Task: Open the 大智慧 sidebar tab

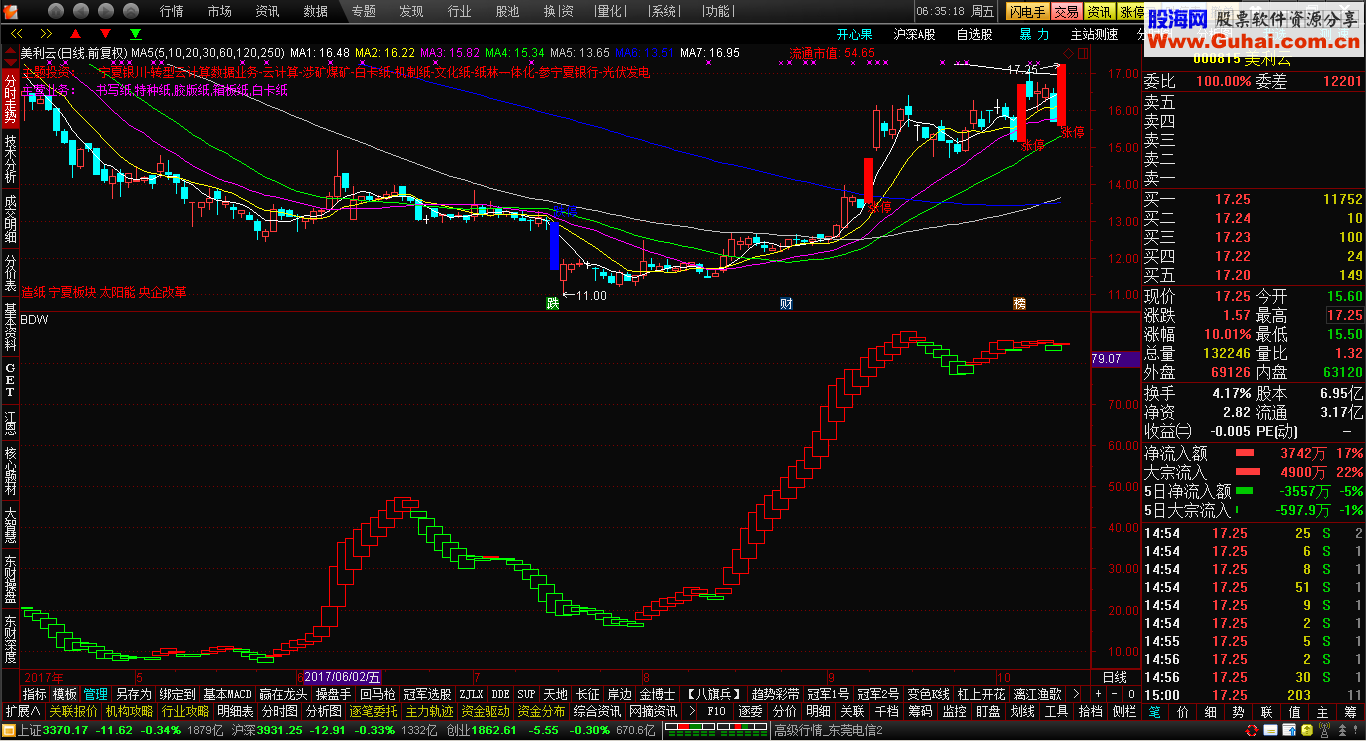Action: [x=10, y=526]
